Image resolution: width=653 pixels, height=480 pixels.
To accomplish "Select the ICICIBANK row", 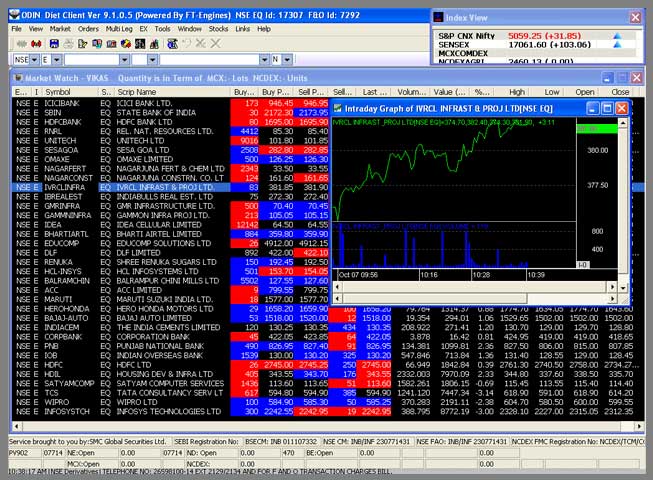I will 171,103.
